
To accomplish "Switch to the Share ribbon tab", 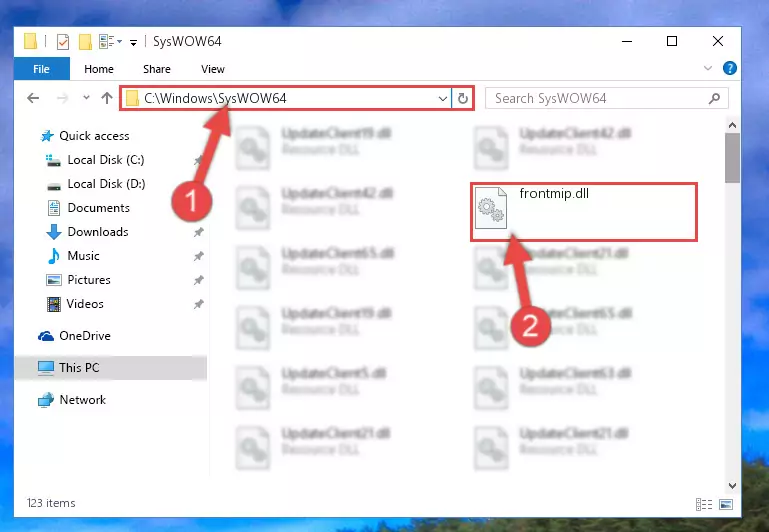I will pos(157,69).
